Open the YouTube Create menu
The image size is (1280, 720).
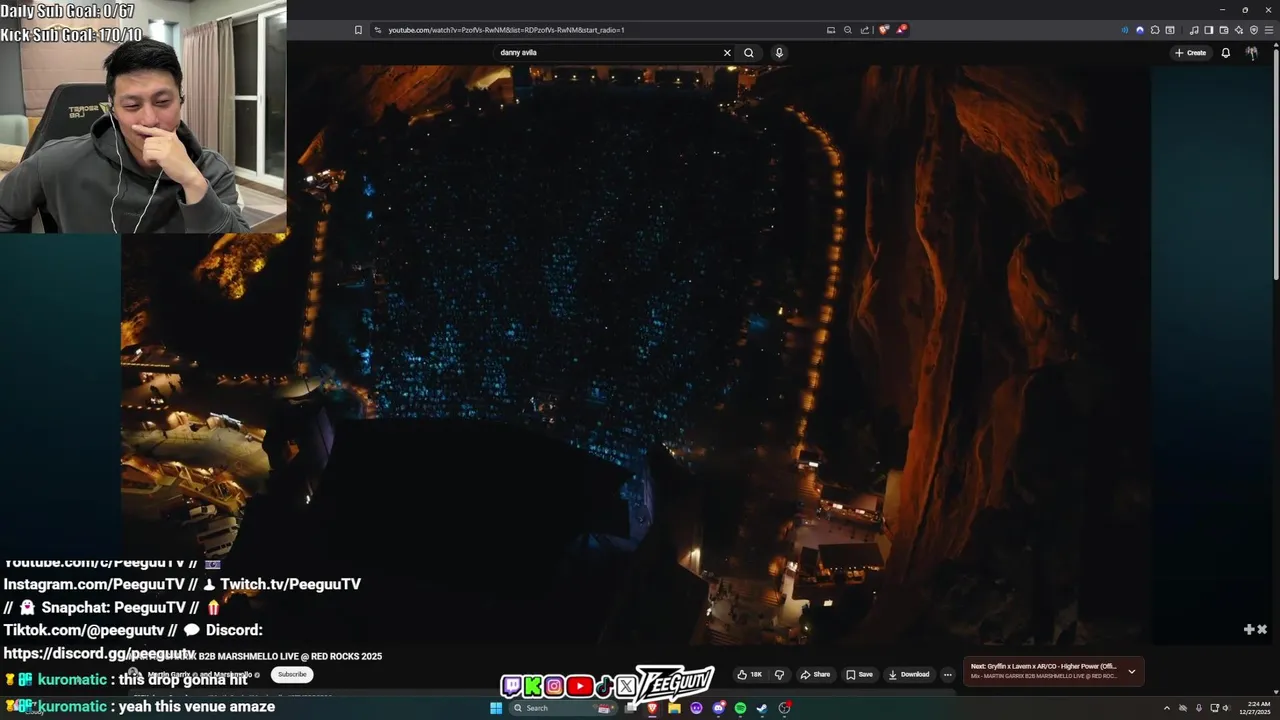pyautogui.click(x=1190, y=53)
